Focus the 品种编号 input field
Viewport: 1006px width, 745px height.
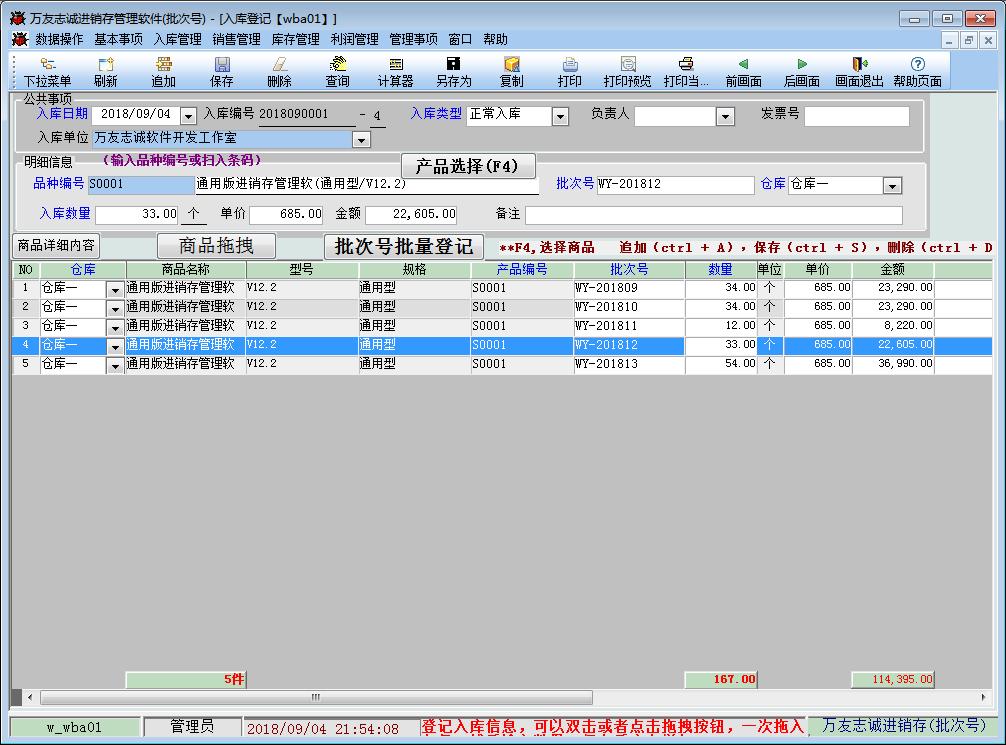141,185
